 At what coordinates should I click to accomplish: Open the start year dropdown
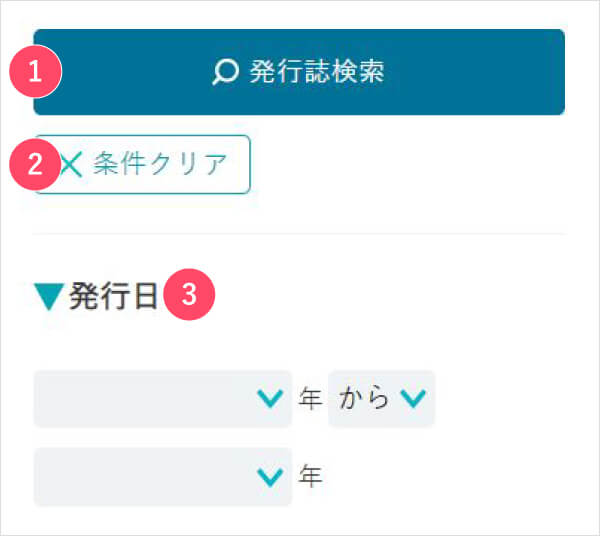[x=163, y=399]
